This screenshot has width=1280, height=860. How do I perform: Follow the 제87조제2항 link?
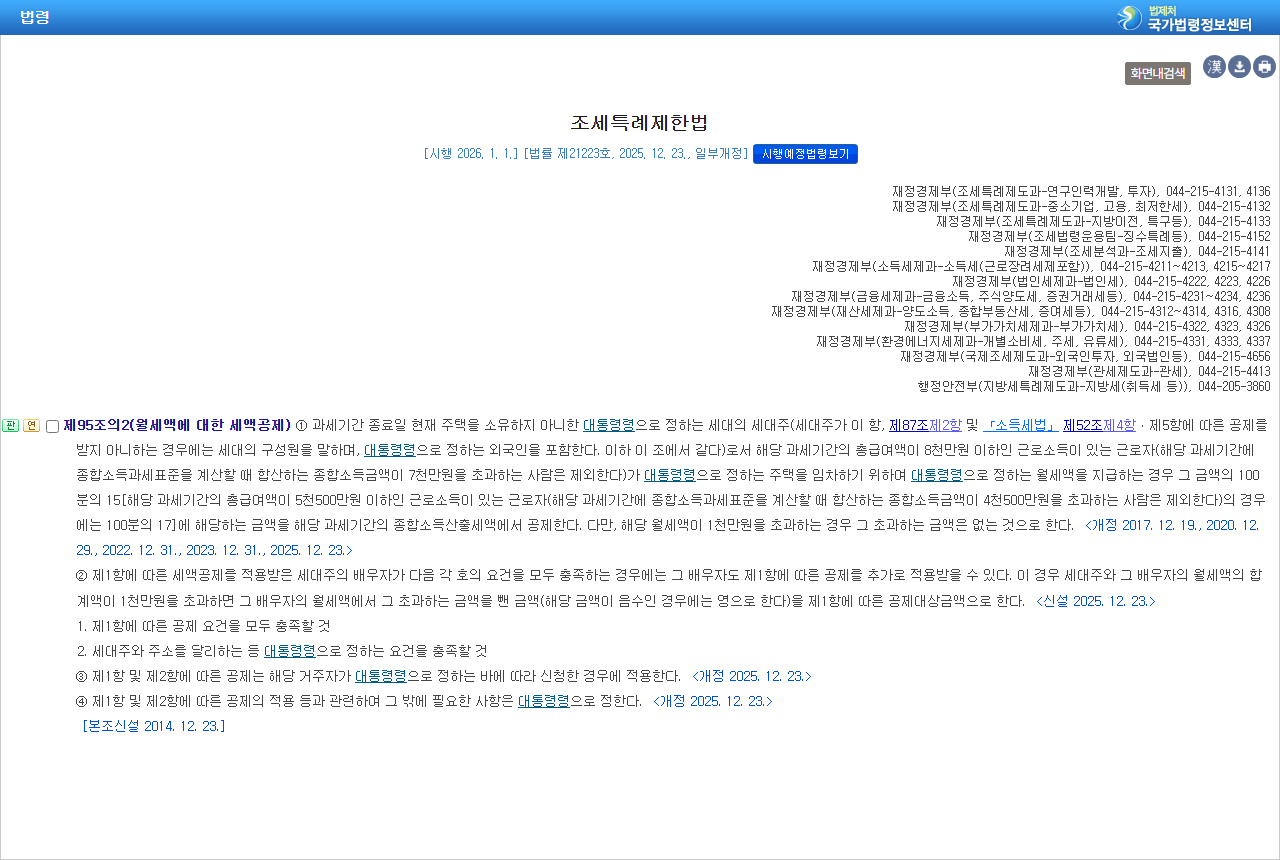(925, 425)
